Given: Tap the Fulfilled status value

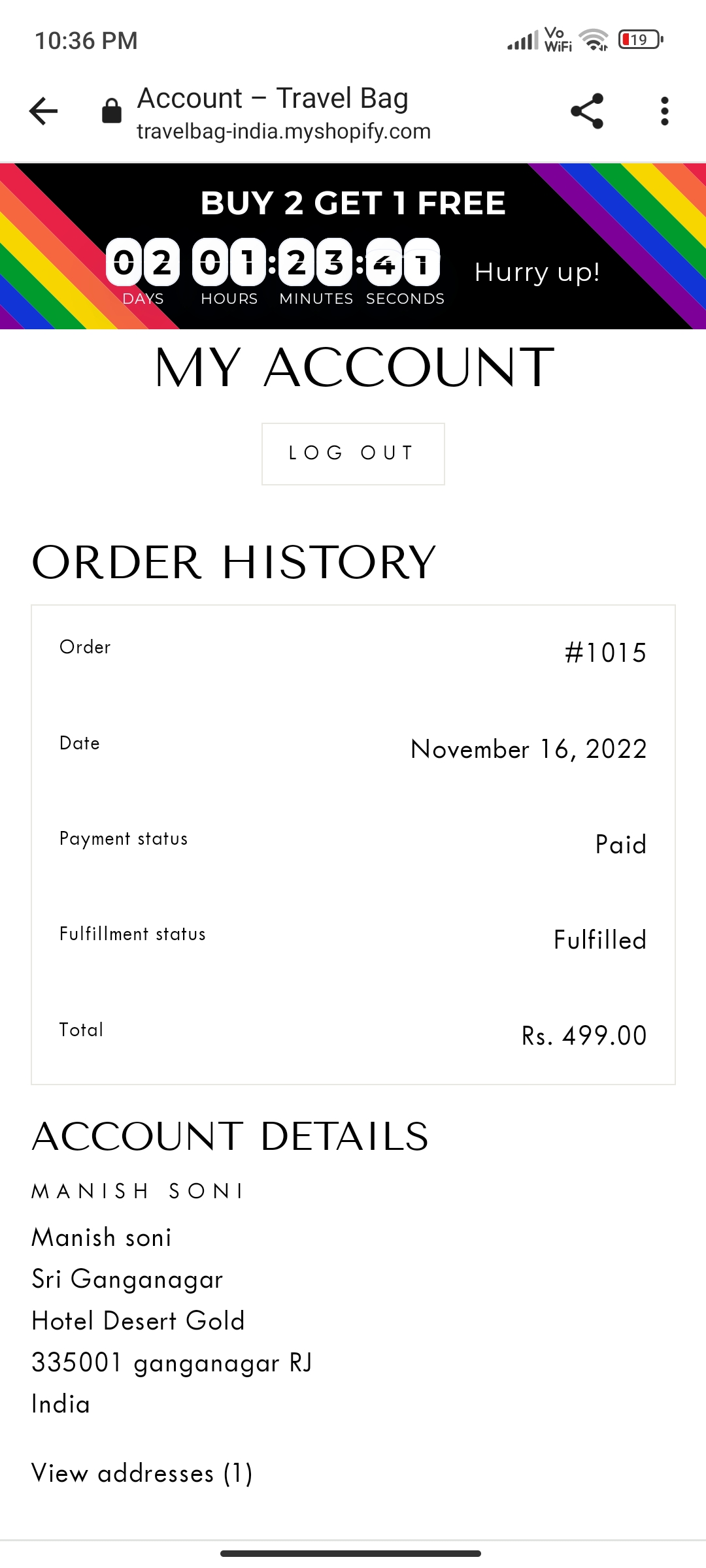Looking at the screenshot, I should click(x=599, y=940).
